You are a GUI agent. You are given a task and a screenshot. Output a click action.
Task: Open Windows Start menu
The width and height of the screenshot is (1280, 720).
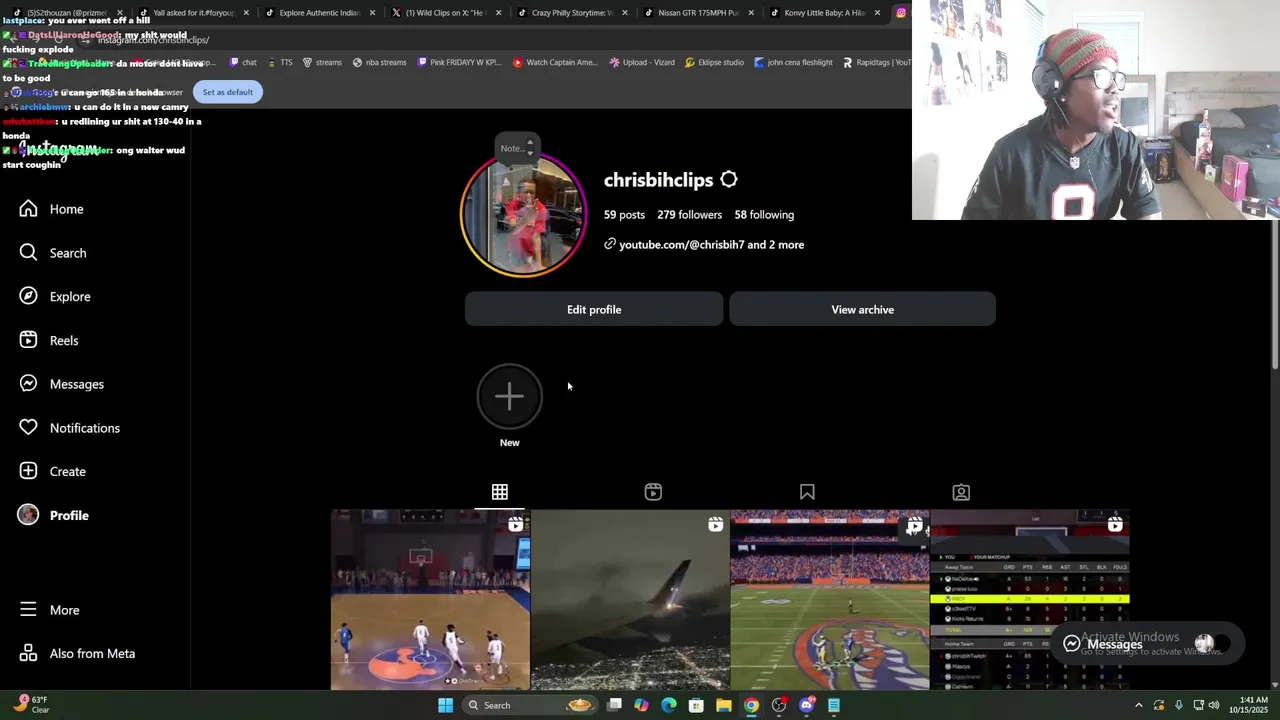click(445, 705)
